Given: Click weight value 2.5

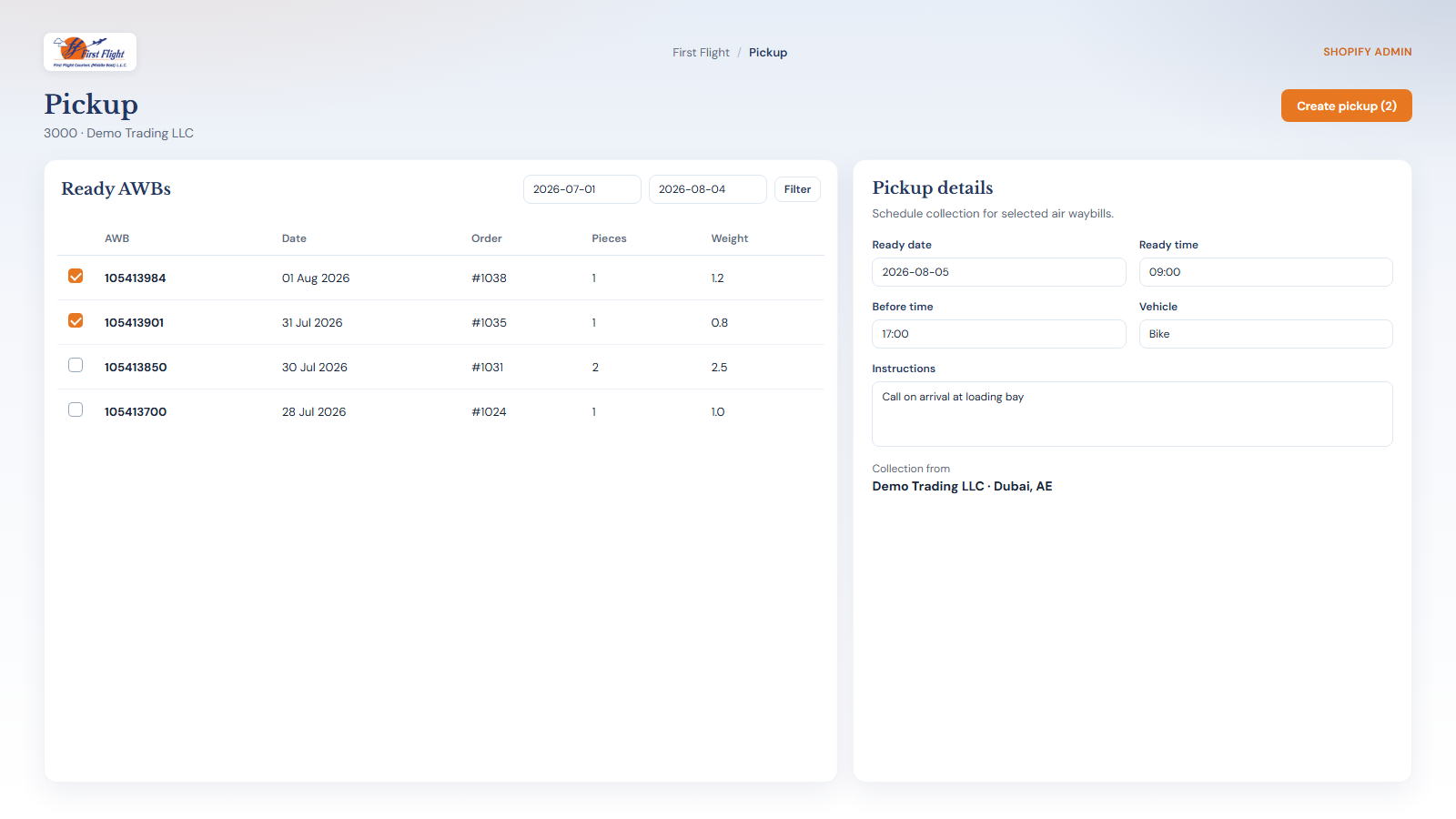Looking at the screenshot, I should [x=719, y=368].
